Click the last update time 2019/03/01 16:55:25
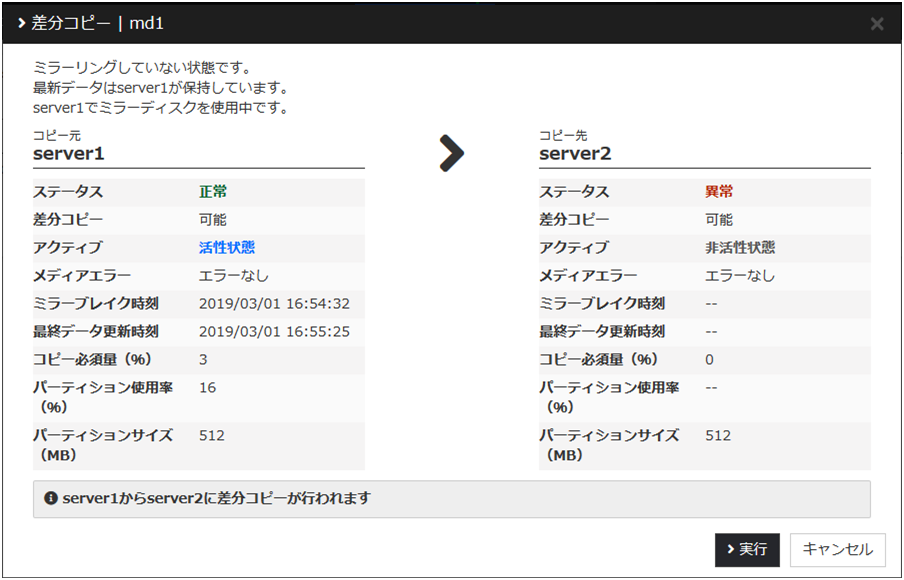 coord(274,332)
